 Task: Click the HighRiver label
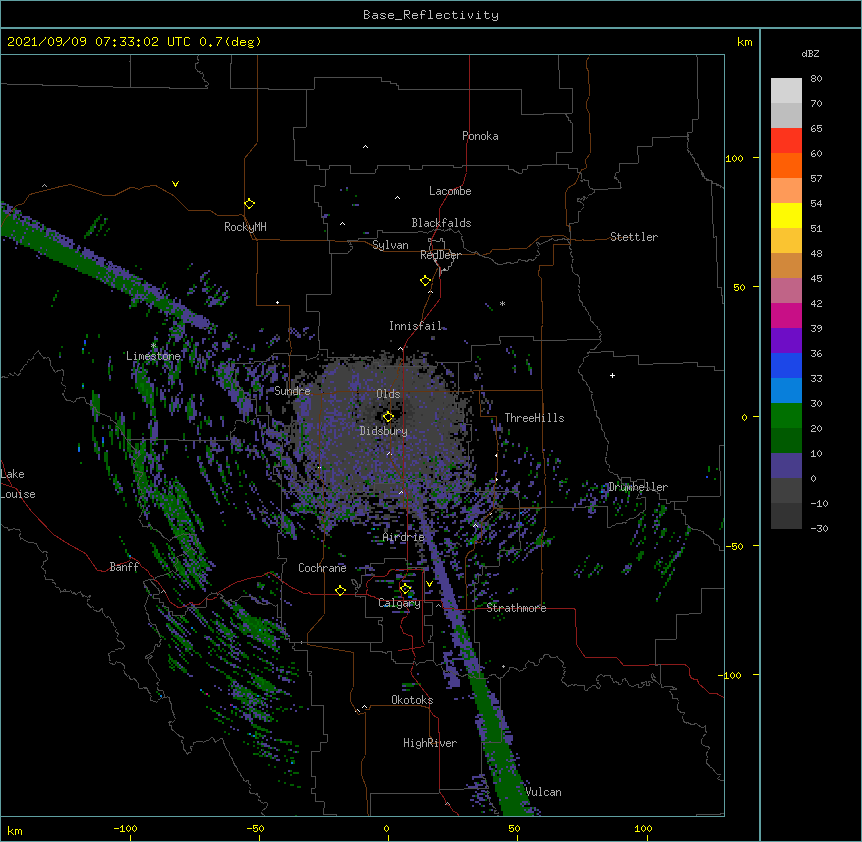430,743
